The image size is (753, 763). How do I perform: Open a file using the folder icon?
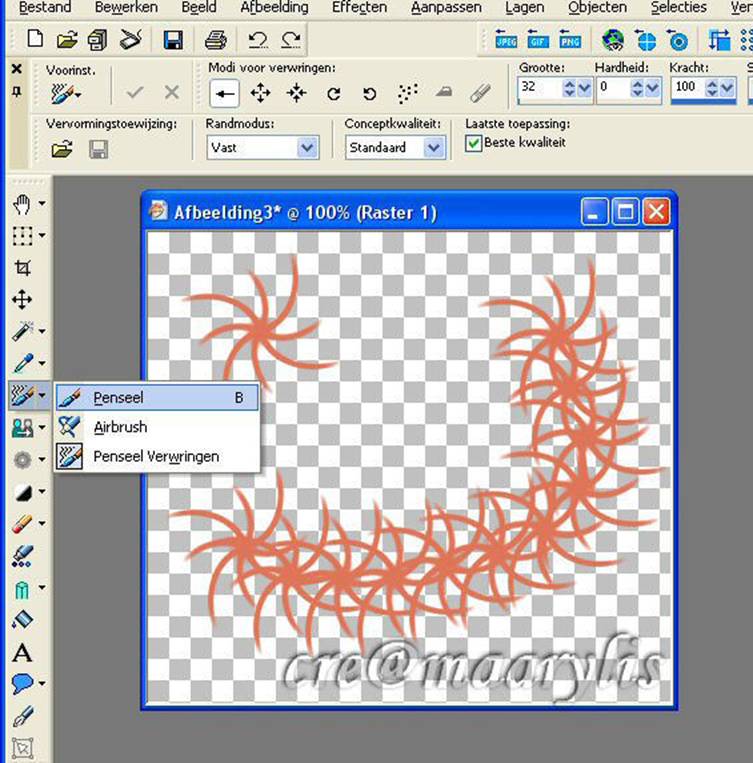pos(67,40)
